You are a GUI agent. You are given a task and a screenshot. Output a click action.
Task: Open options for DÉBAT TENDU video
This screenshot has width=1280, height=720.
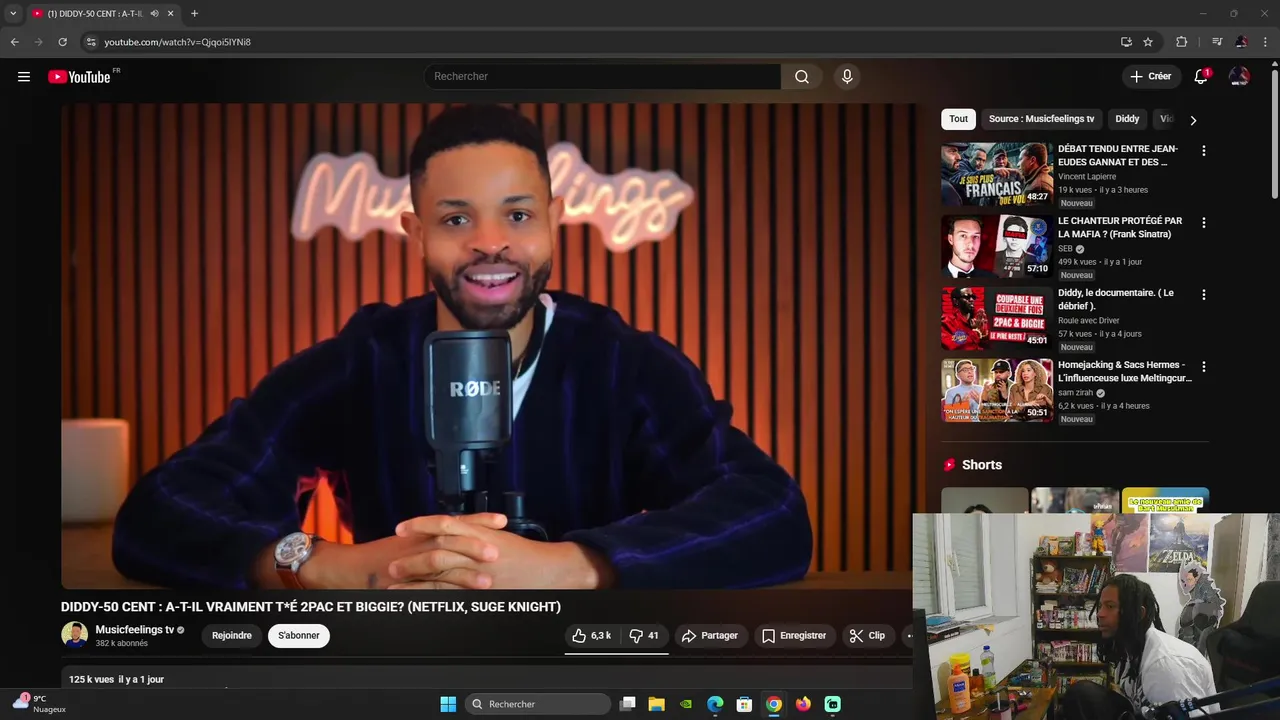pyautogui.click(x=1203, y=151)
